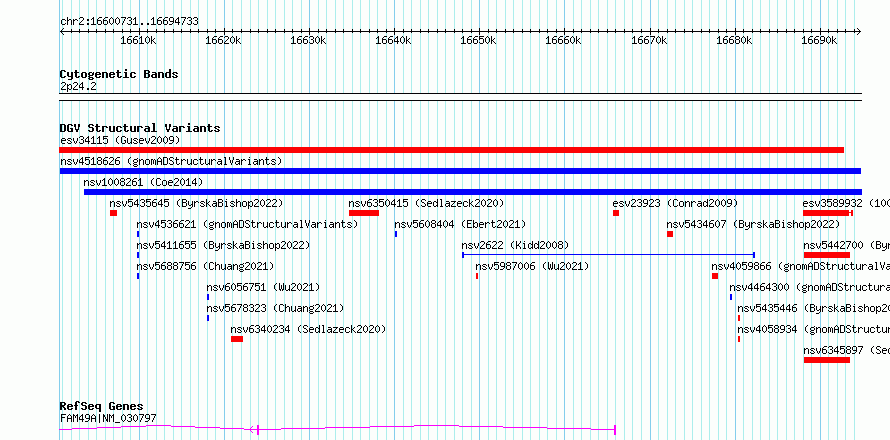
Task: Click the 16670k ruler tick label
Action: [x=649, y=41]
